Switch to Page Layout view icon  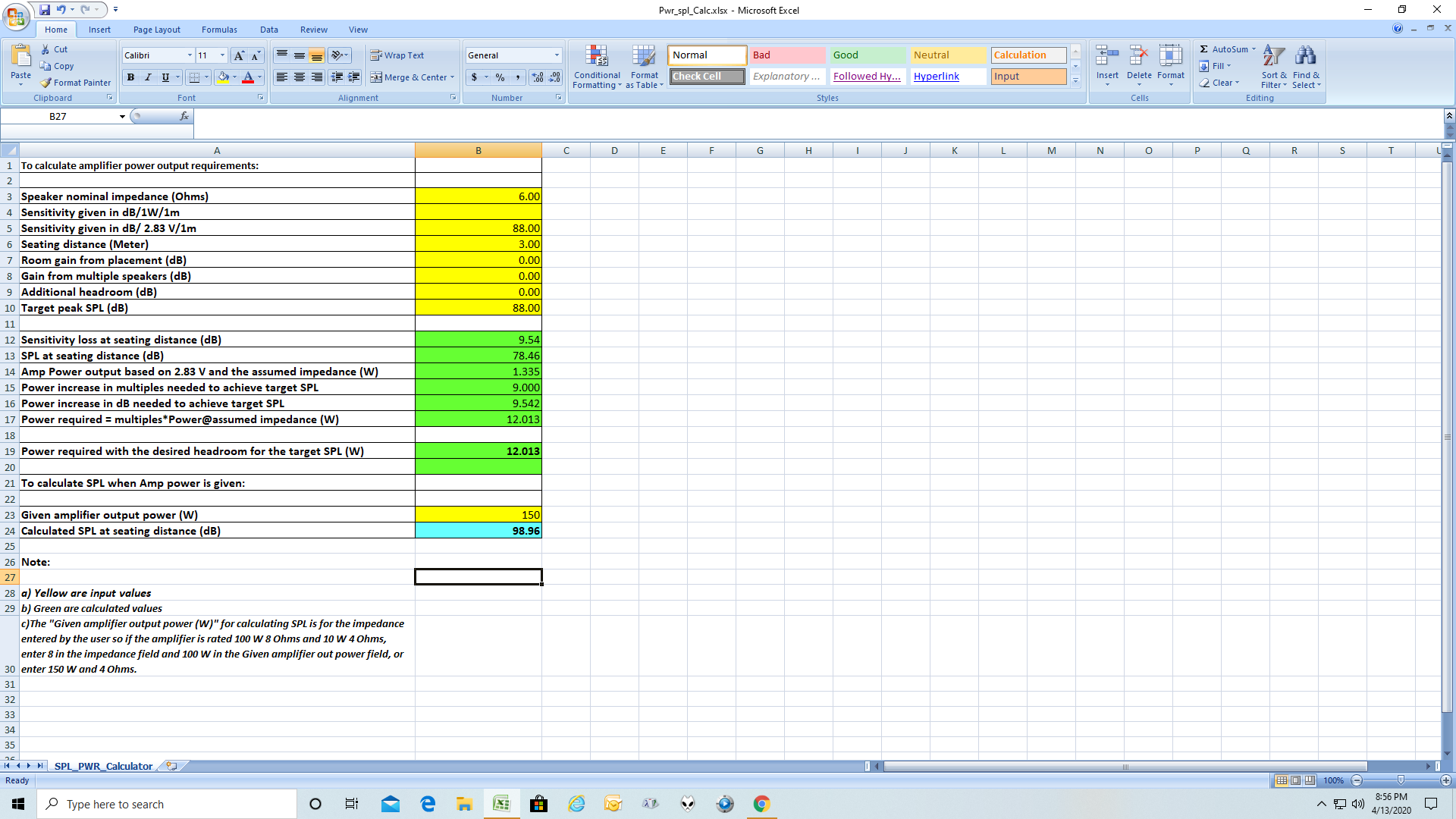[x=1296, y=780]
